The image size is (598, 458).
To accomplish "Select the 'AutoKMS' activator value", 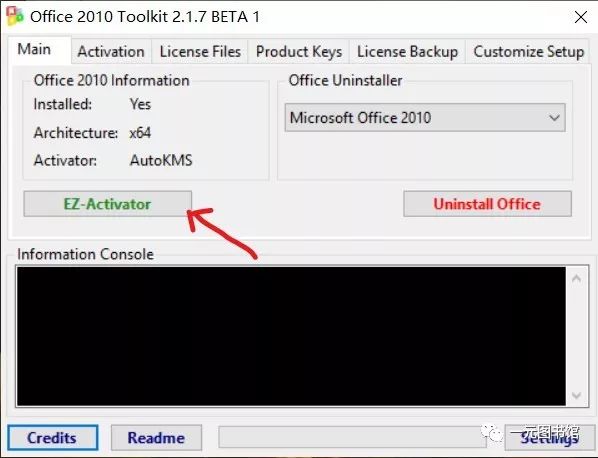I will (x=161, y=161).
